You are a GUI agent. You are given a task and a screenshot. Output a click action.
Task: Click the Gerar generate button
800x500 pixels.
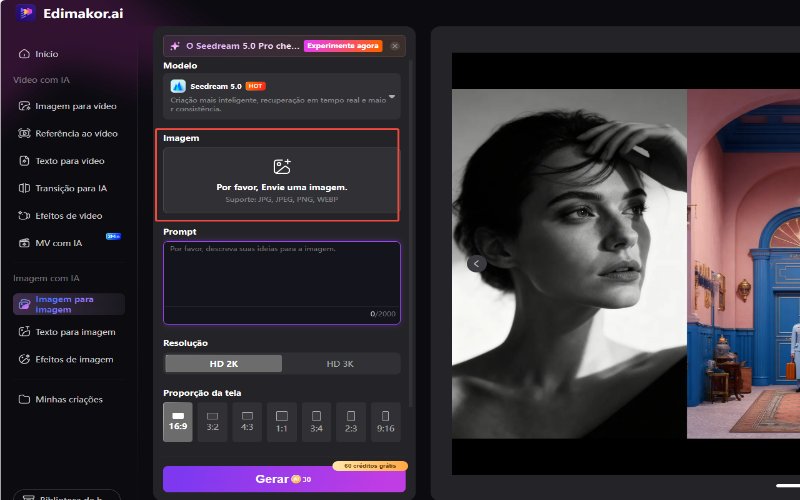[284, 479]
